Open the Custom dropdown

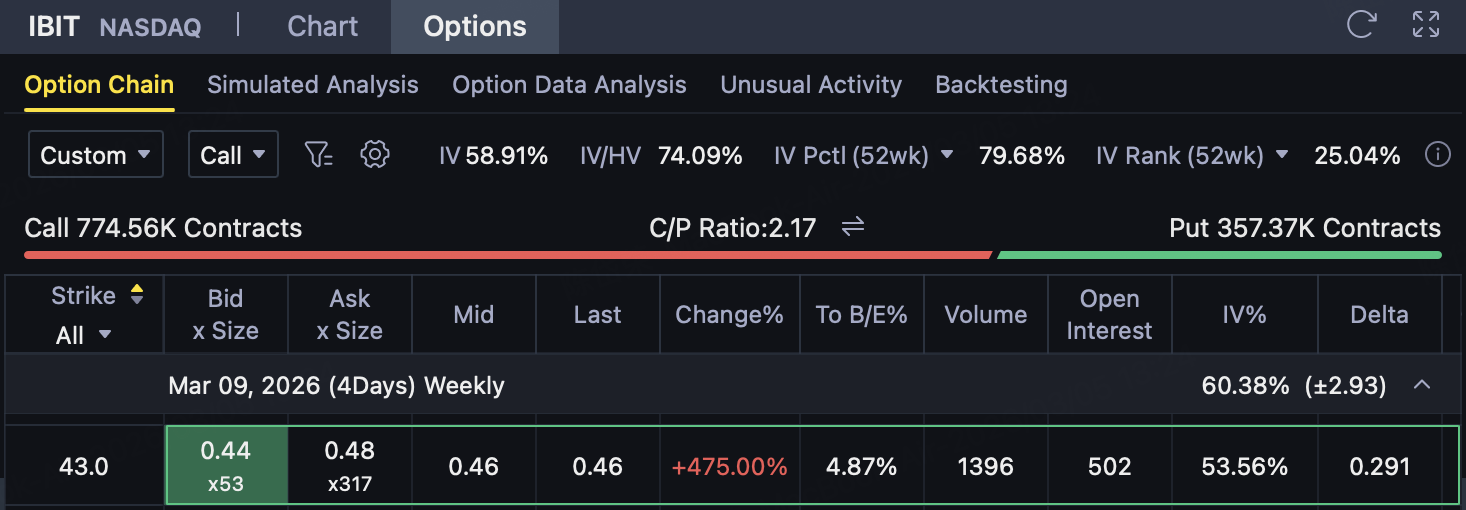95,155
